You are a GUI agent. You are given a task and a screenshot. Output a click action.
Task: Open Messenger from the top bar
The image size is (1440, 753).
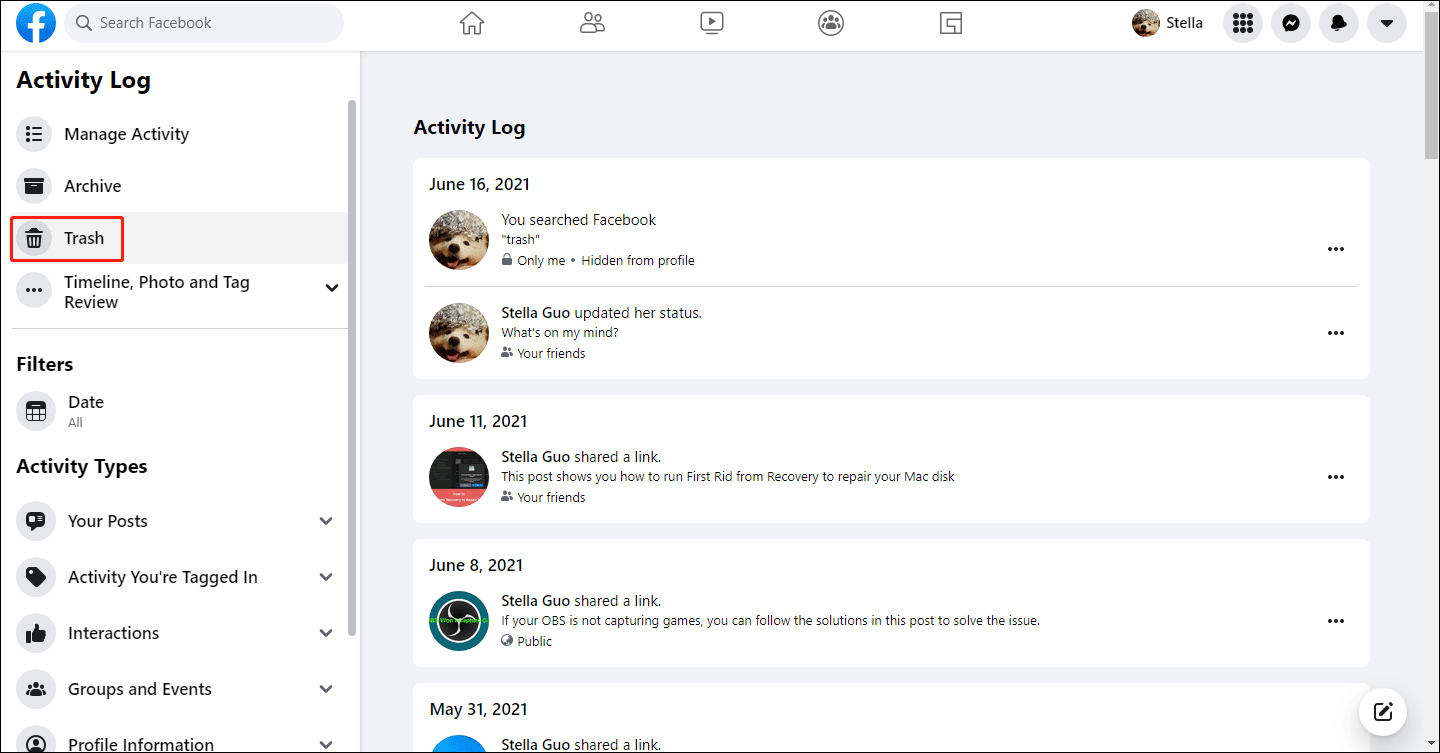1291,23
